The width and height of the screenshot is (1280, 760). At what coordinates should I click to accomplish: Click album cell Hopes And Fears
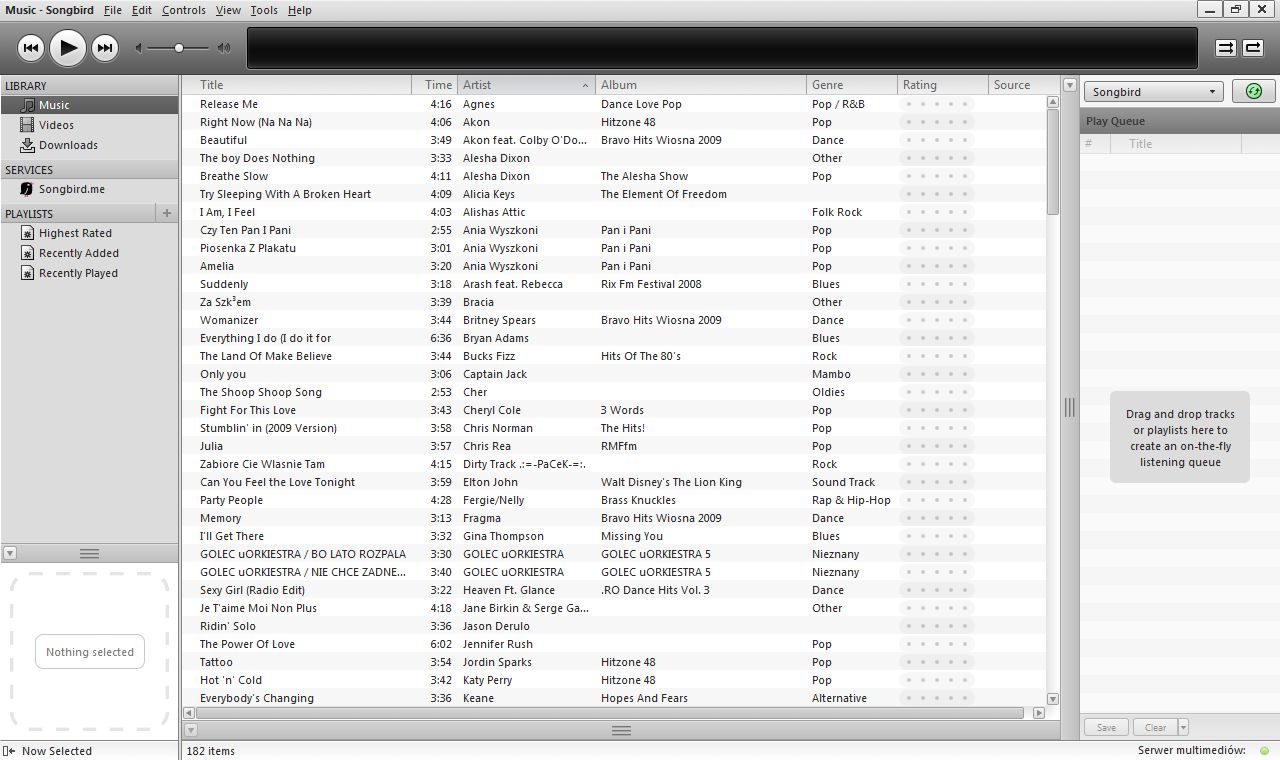click(x=644, y=698)
